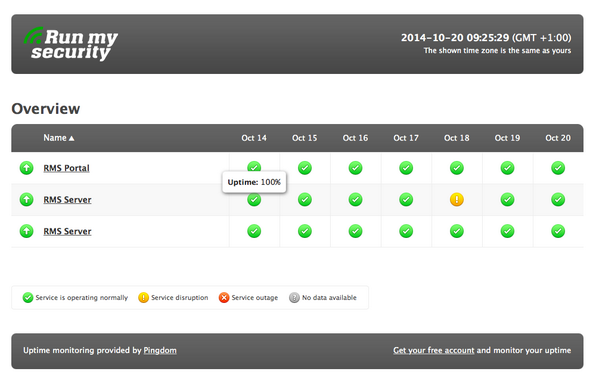Image resolution: width=599 pixels, height=387 pixels.
Task: Click the yellow Service disruption legend icon
Action: pos(143,298)
